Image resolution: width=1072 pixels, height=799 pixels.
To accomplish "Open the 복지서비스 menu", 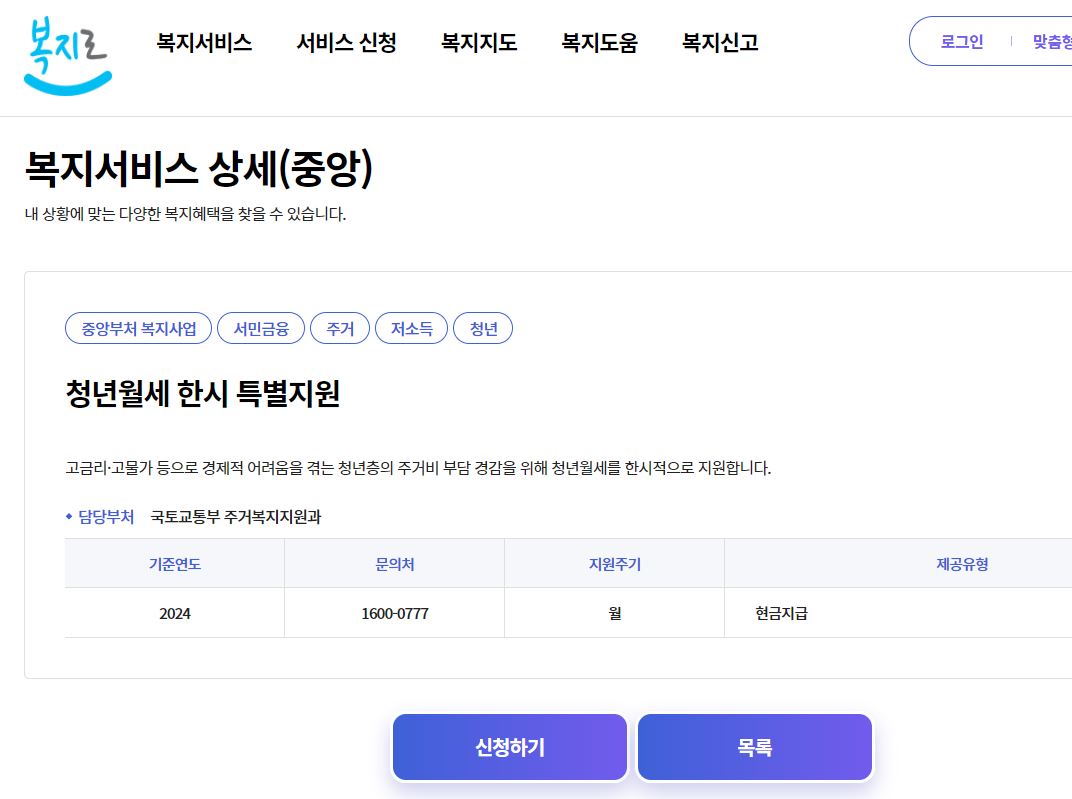I will click(x=204, y=43).
